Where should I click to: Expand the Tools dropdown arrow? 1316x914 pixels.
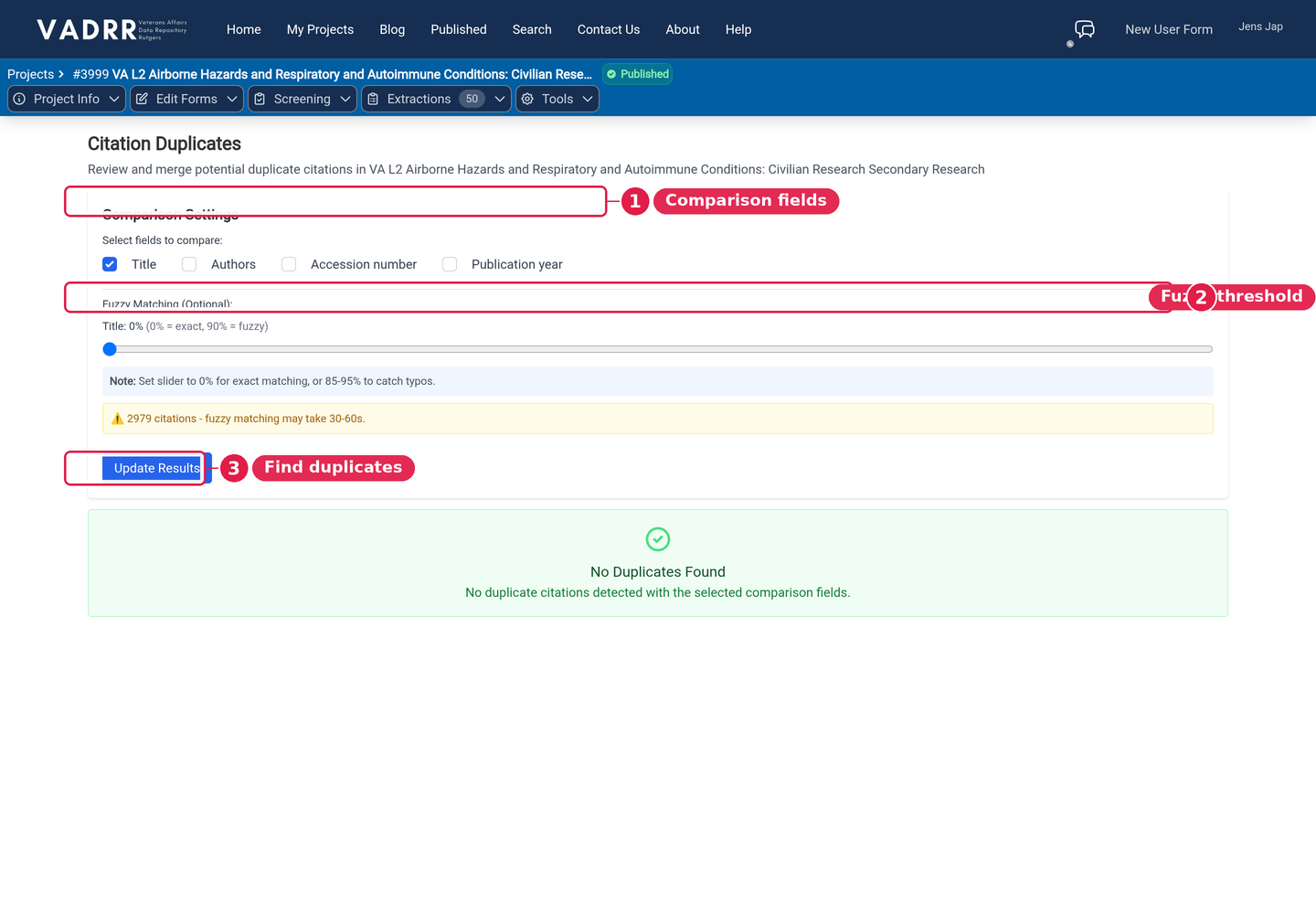(588, 99)
